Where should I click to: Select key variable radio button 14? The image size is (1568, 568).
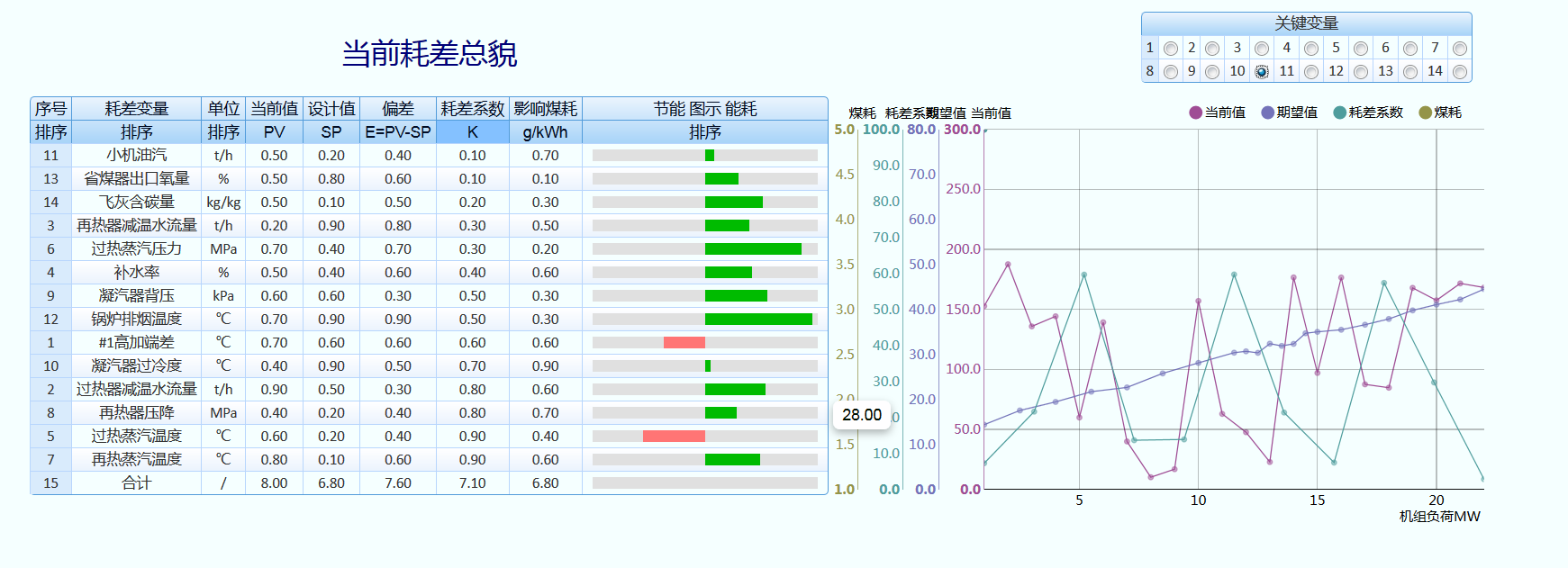(1460, 72)
